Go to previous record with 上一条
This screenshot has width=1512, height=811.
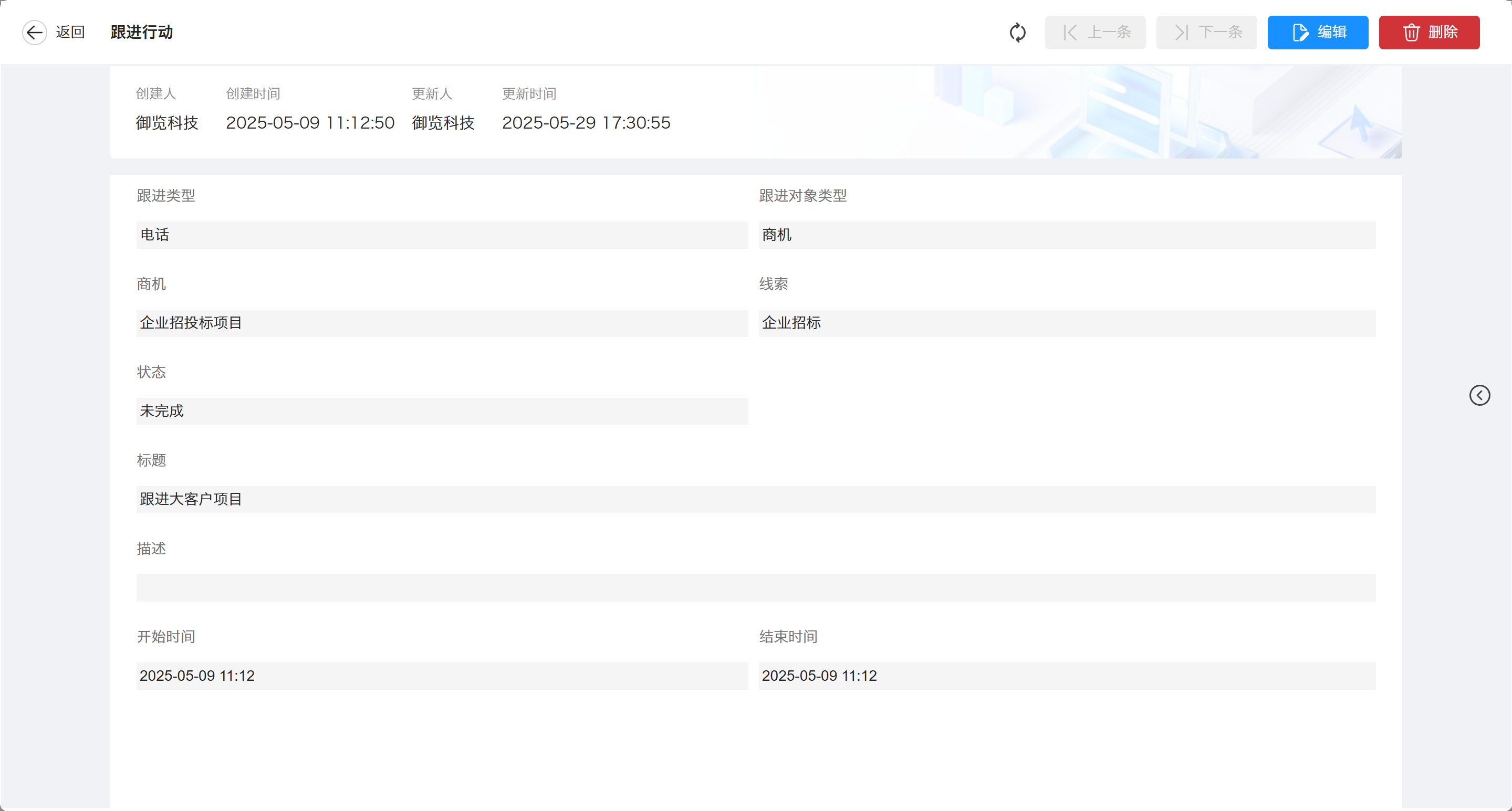[1094, 32]
